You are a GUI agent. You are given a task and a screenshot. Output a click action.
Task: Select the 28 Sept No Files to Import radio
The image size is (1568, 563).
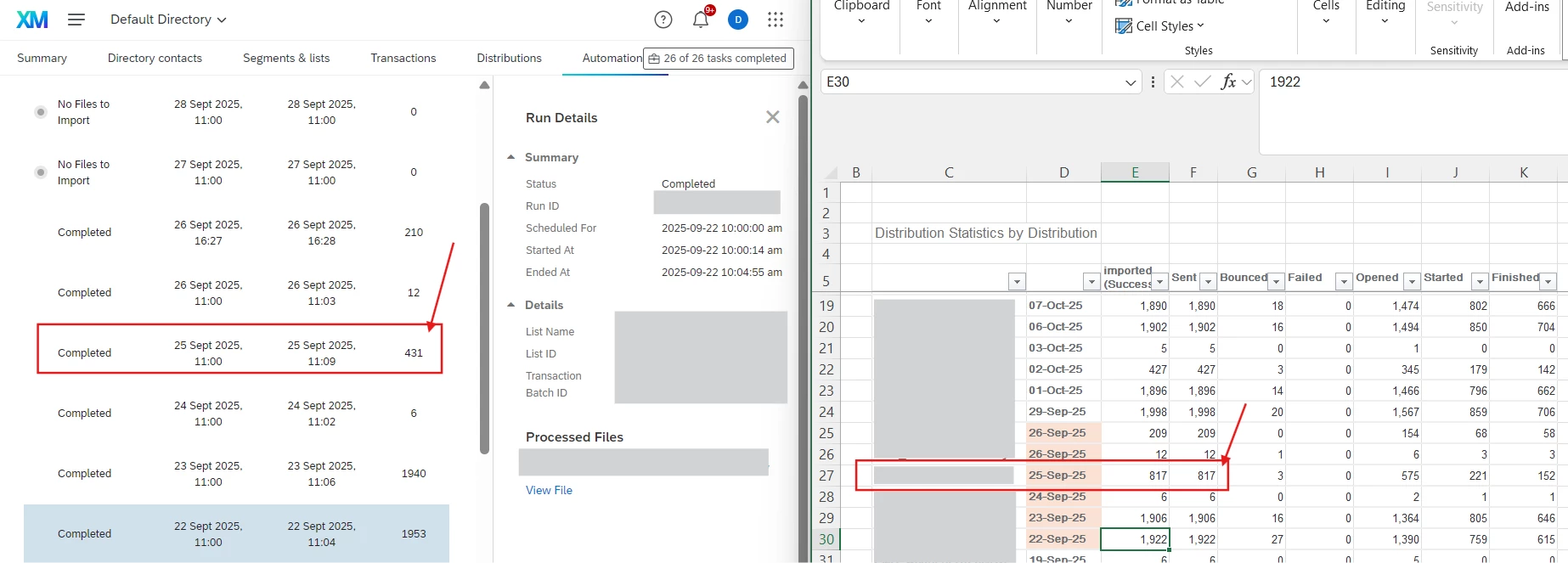tap(40, 112)
